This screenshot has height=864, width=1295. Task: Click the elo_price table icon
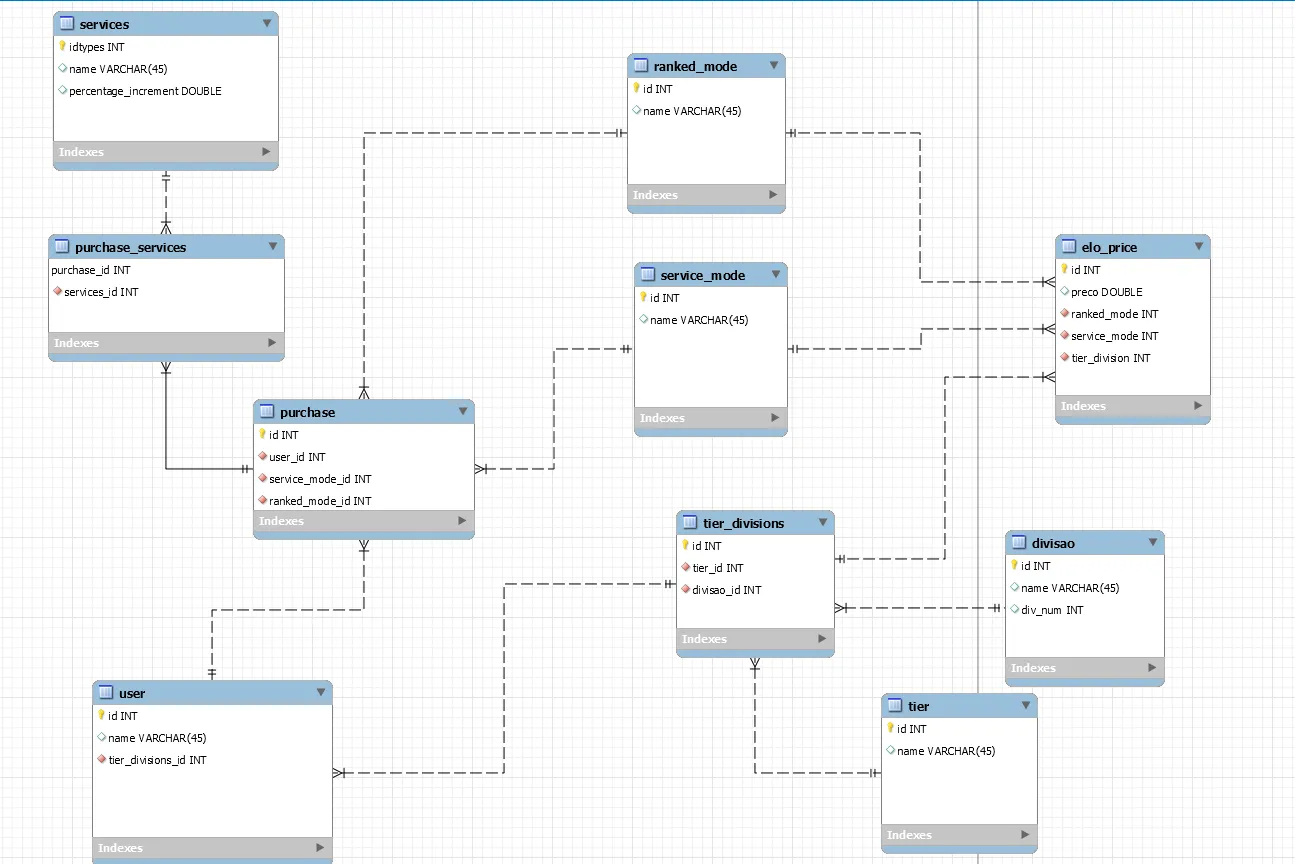[x=1069, y=247]
